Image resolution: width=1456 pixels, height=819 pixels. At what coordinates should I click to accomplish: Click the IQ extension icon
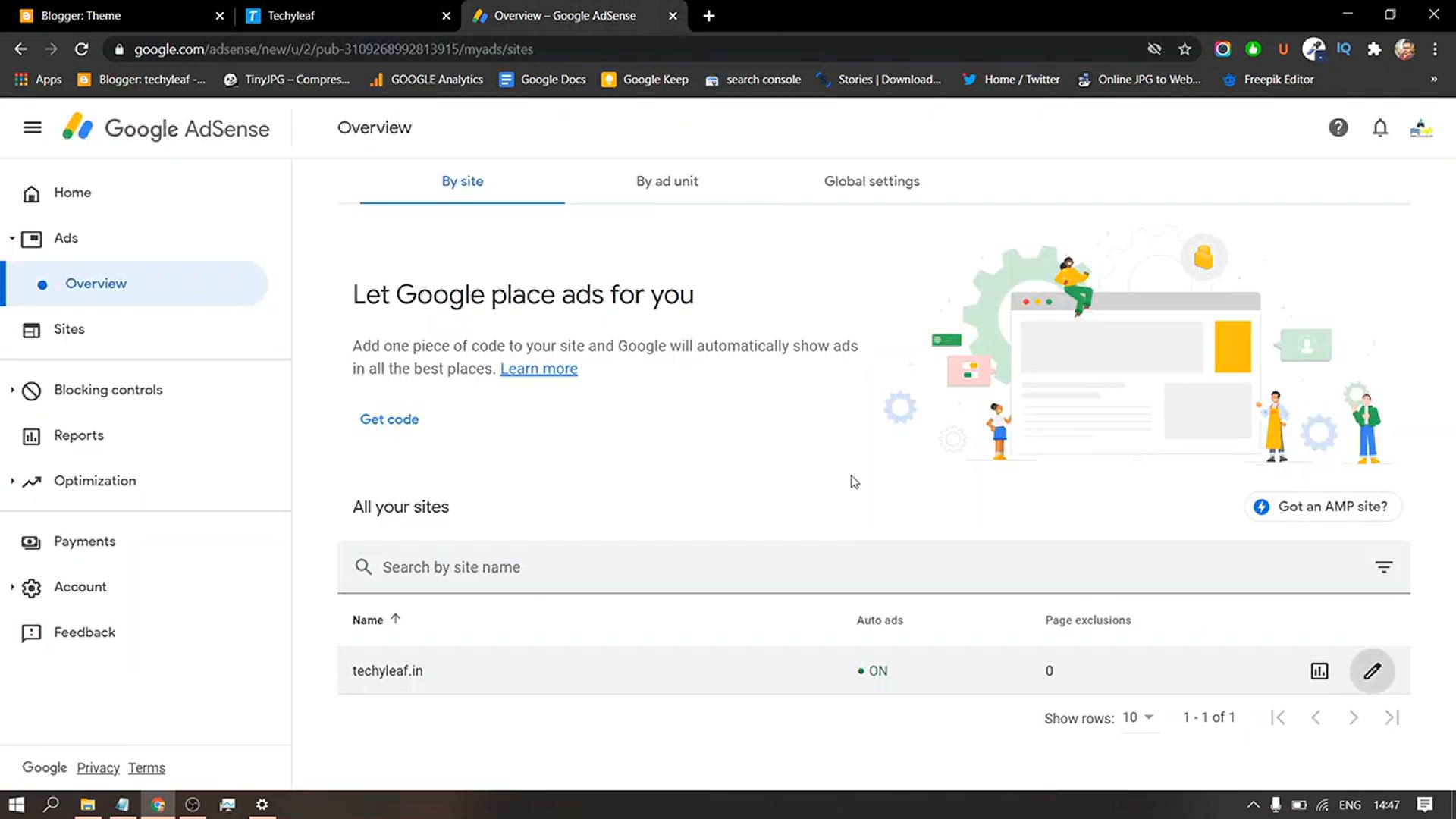click(1344, 49)
